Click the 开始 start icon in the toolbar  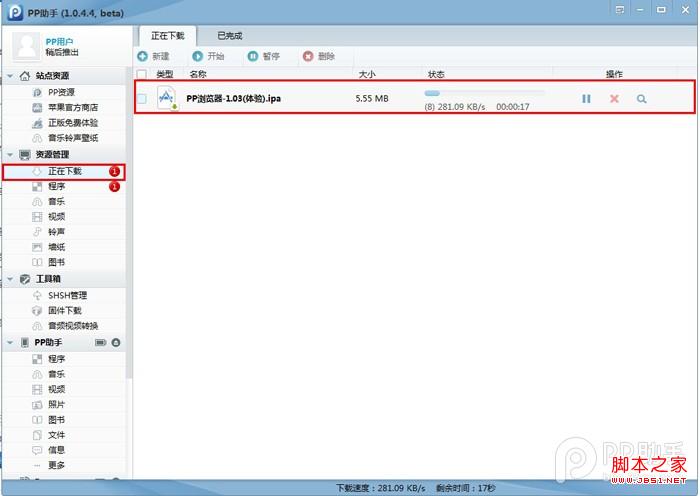197,56
